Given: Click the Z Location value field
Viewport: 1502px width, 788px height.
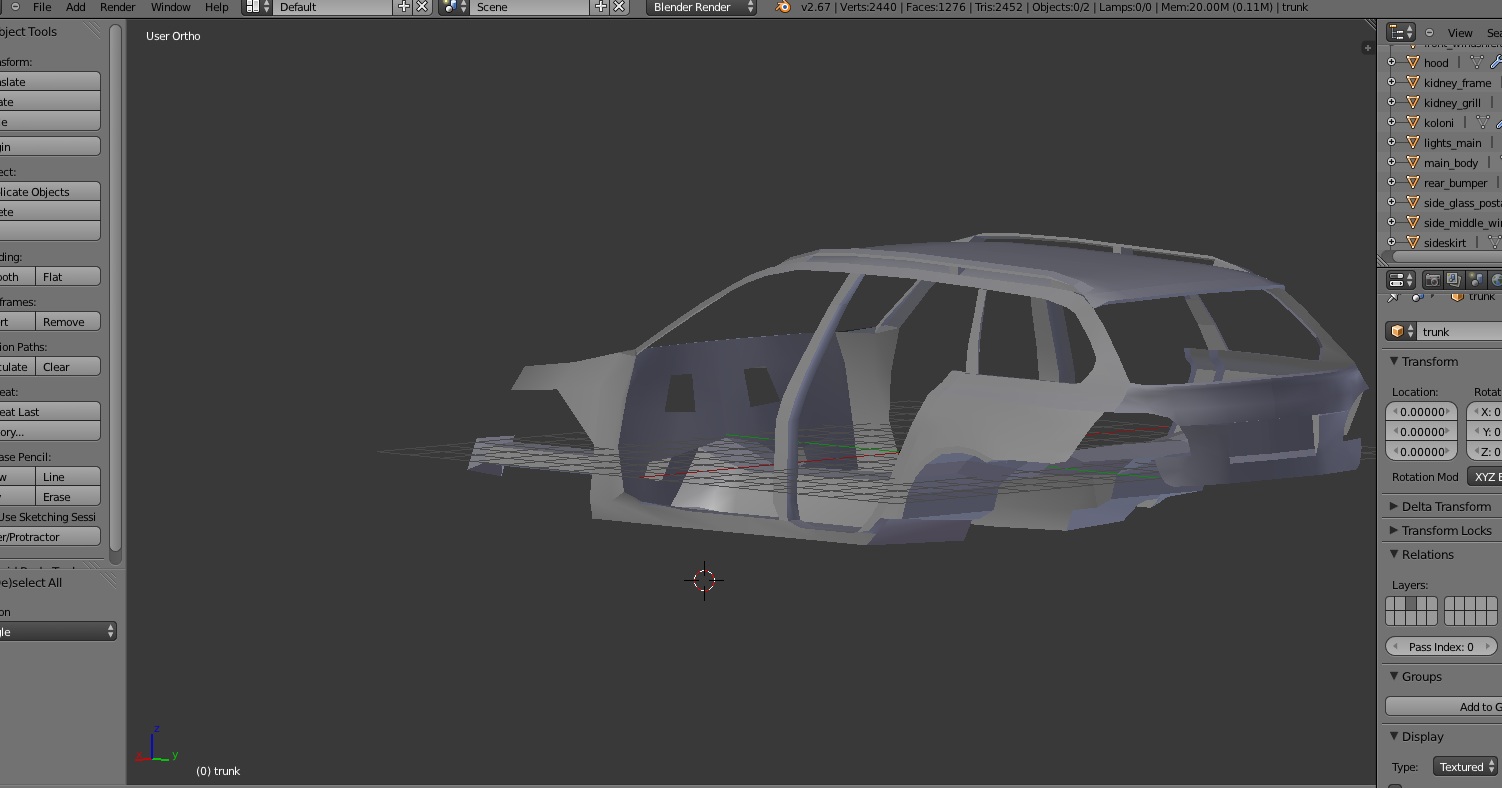Looking at the screenshot, I should pos(1421,451).
